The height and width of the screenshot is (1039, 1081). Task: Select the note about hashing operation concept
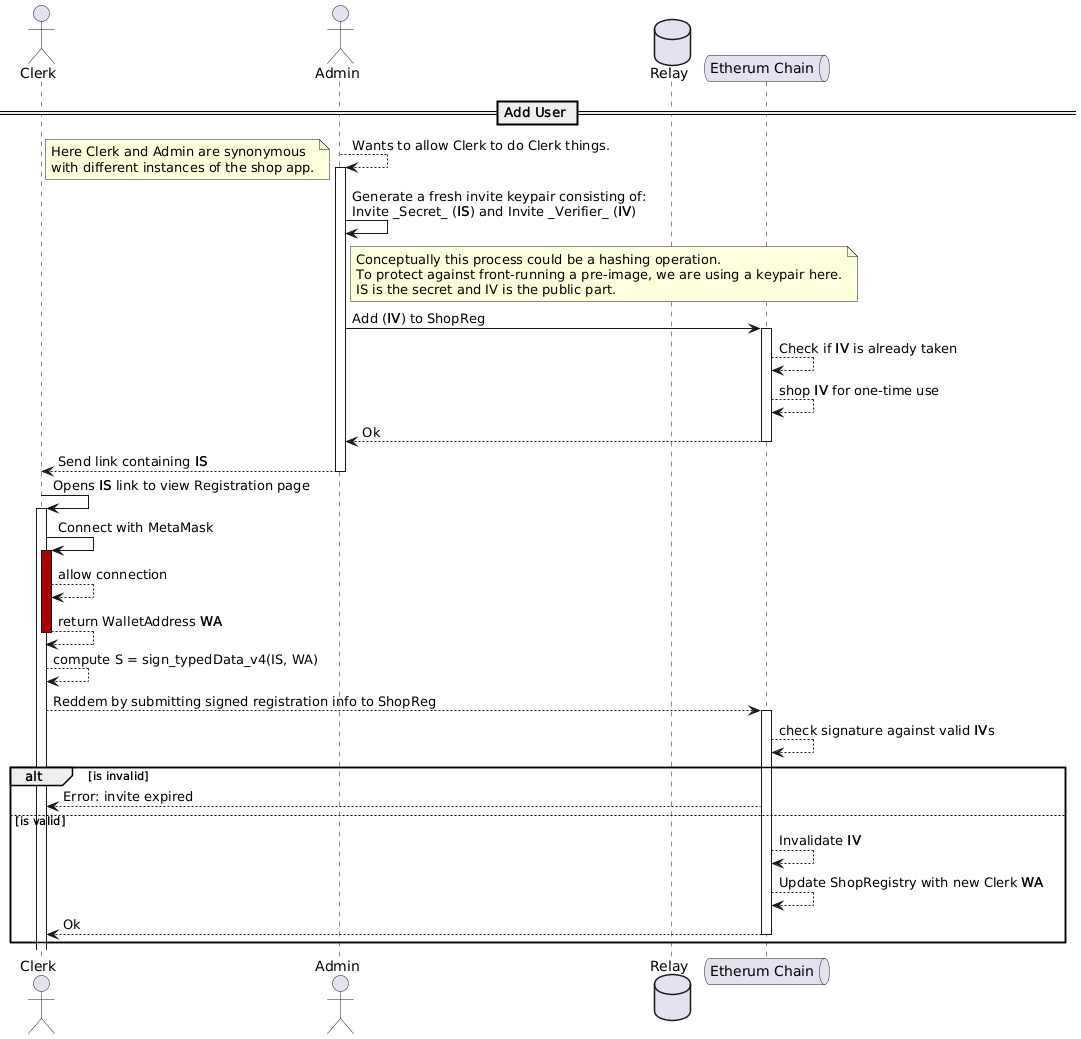click(x=604, y=274)
